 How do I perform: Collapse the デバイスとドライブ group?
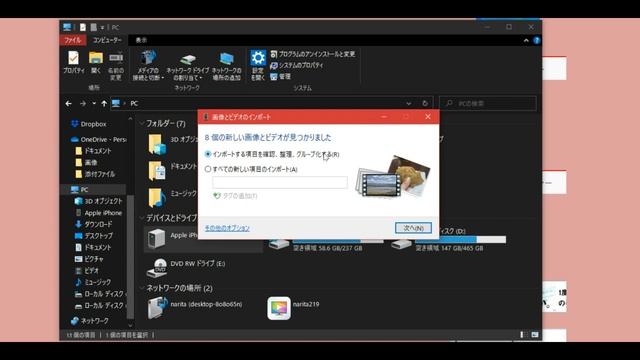click(x=142, y=218)
